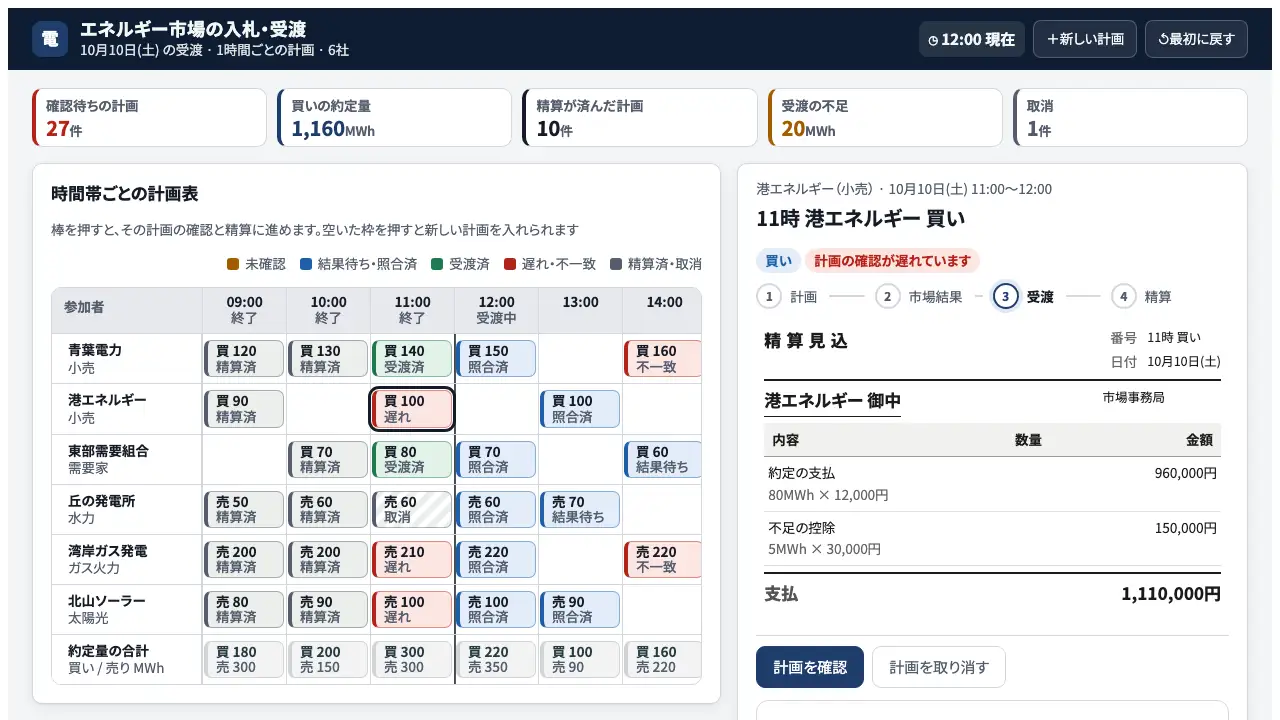The width and height of the screenshot is (1280, 720).
Task: Jump to step 4 精算
Action: point(1142,296)
